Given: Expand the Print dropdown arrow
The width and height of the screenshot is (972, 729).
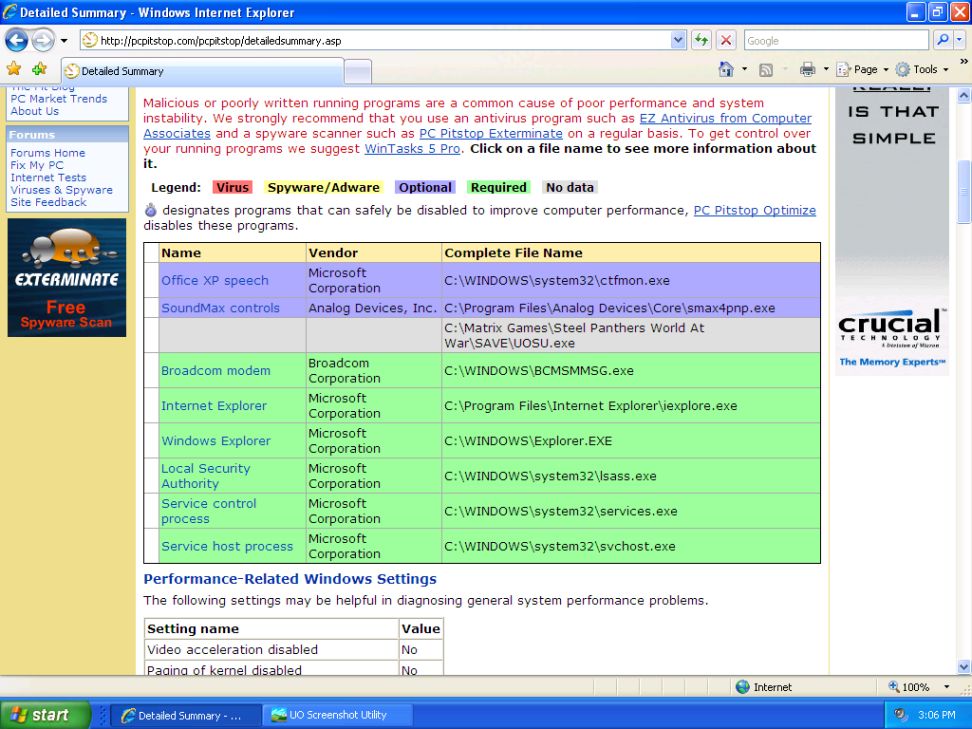Looking at the screenshot, I should [826, 69].
